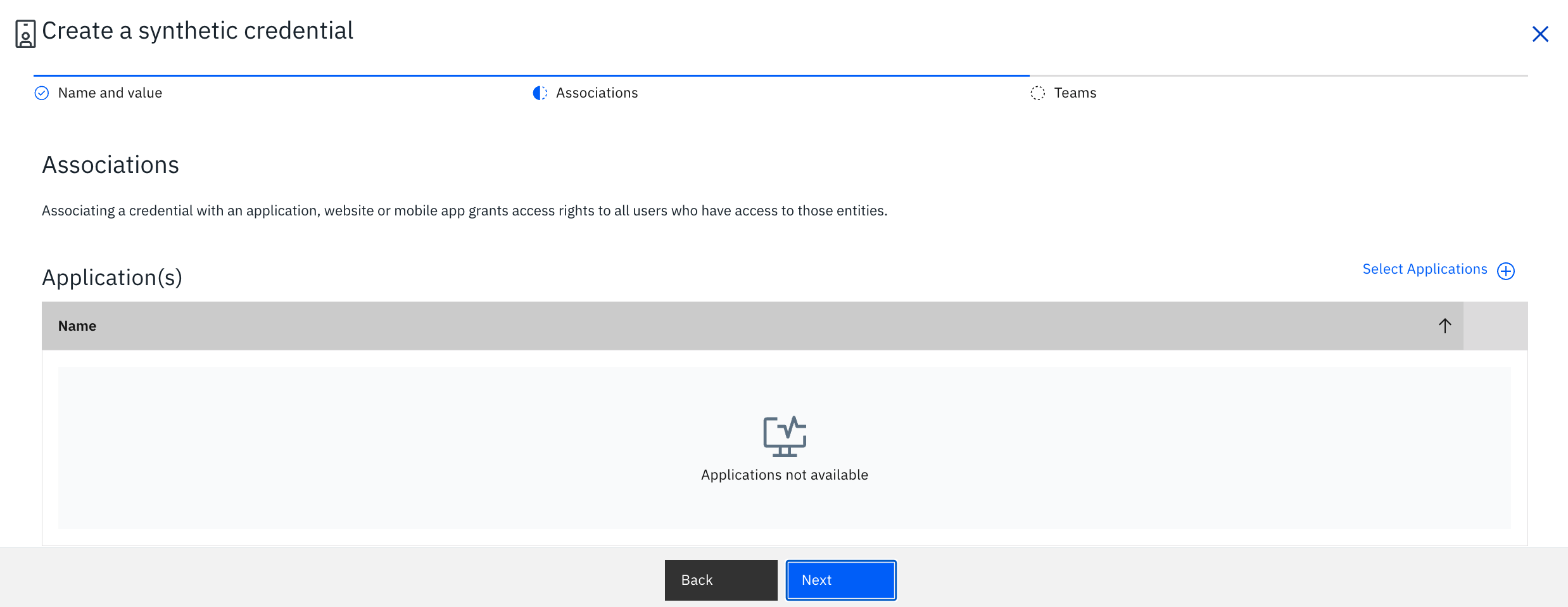Click the Application(s) heading
Viewport: 1568px width, 607px height.
click(112, 278)
